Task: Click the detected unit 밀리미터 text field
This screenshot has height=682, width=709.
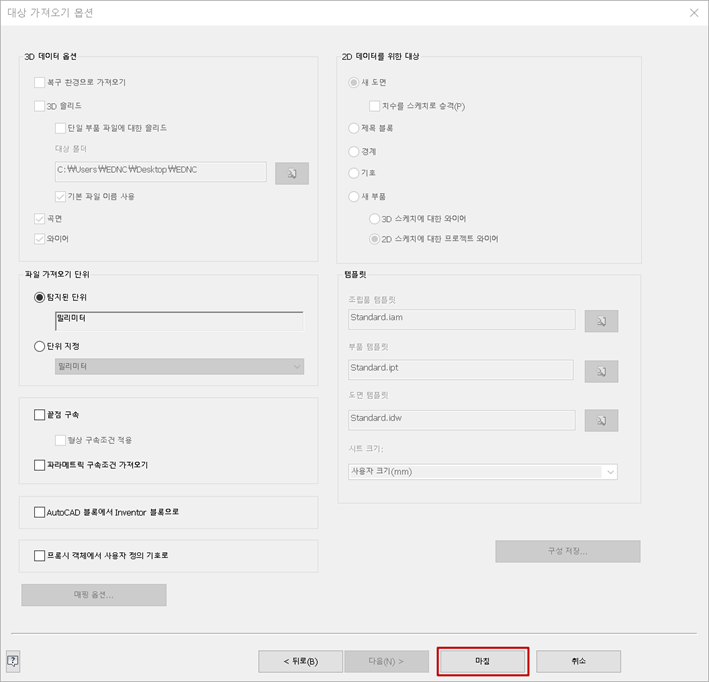Action: [x=180, y=321]
